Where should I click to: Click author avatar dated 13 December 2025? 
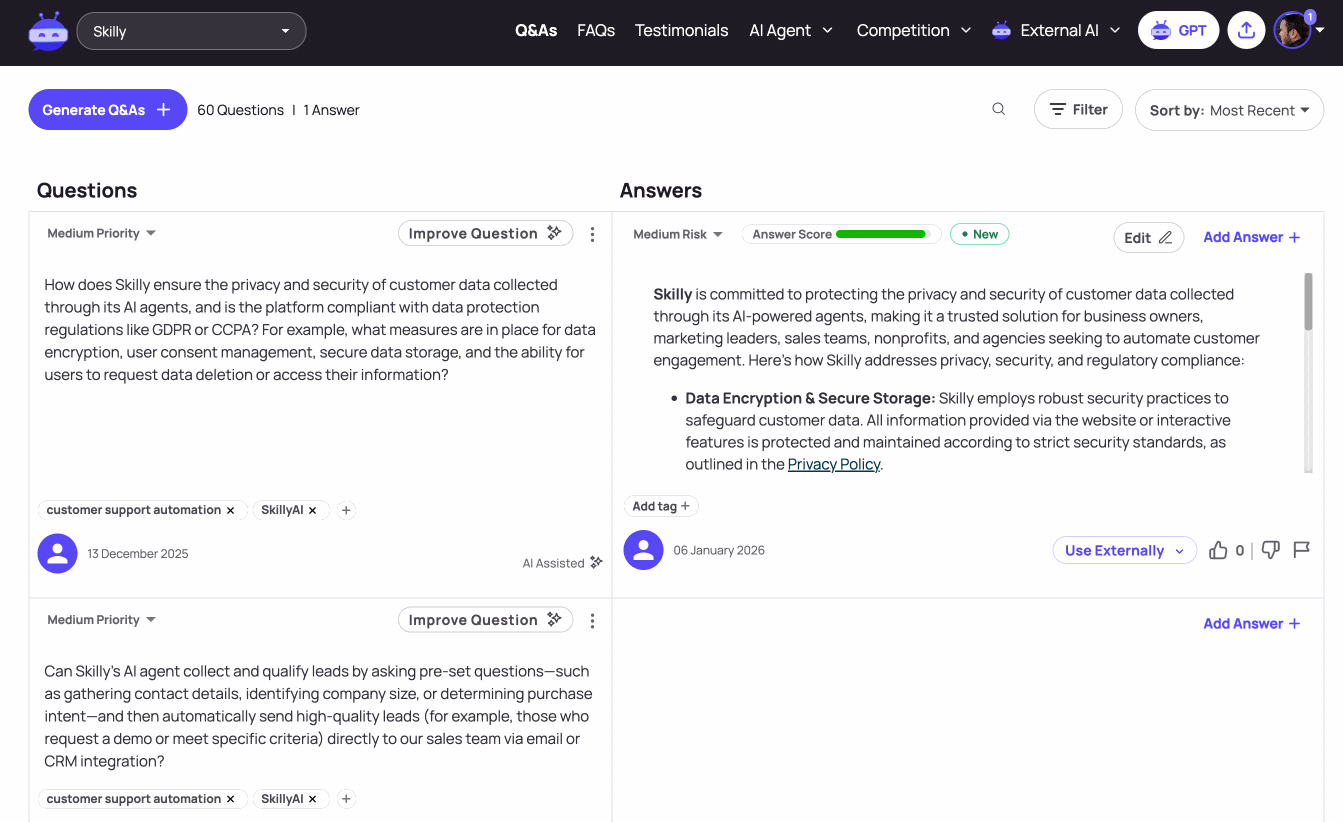click(57, 553)
